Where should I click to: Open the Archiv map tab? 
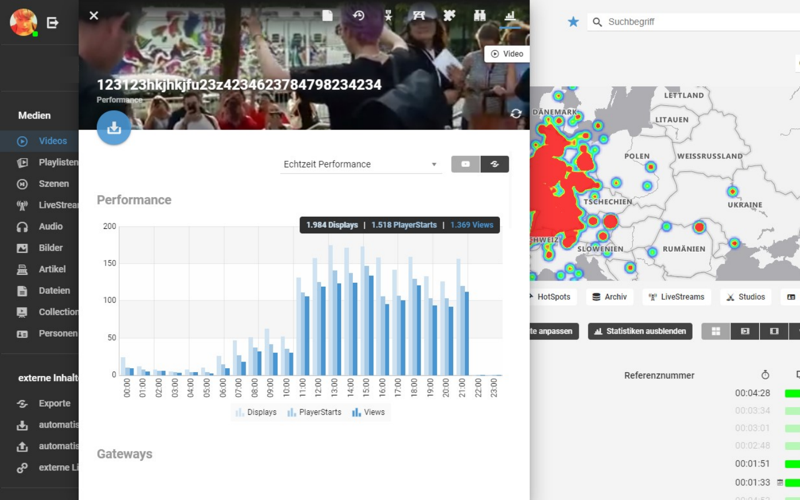610,297
